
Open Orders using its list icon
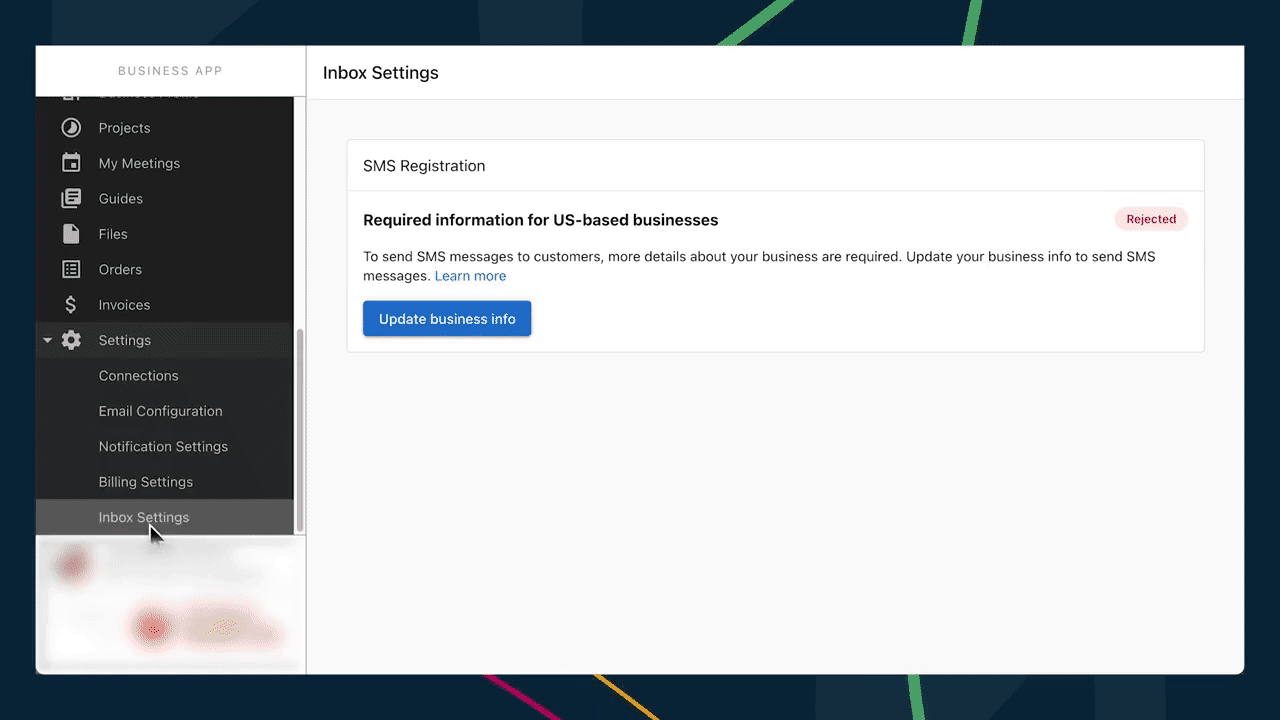click(x=70, y=269)
